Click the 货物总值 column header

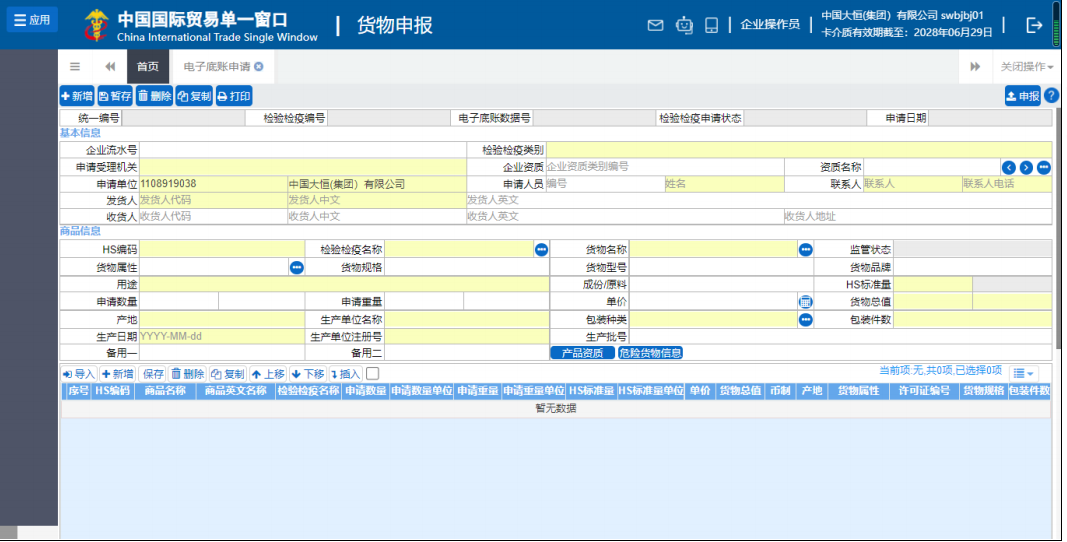click(x=740, y=391)
